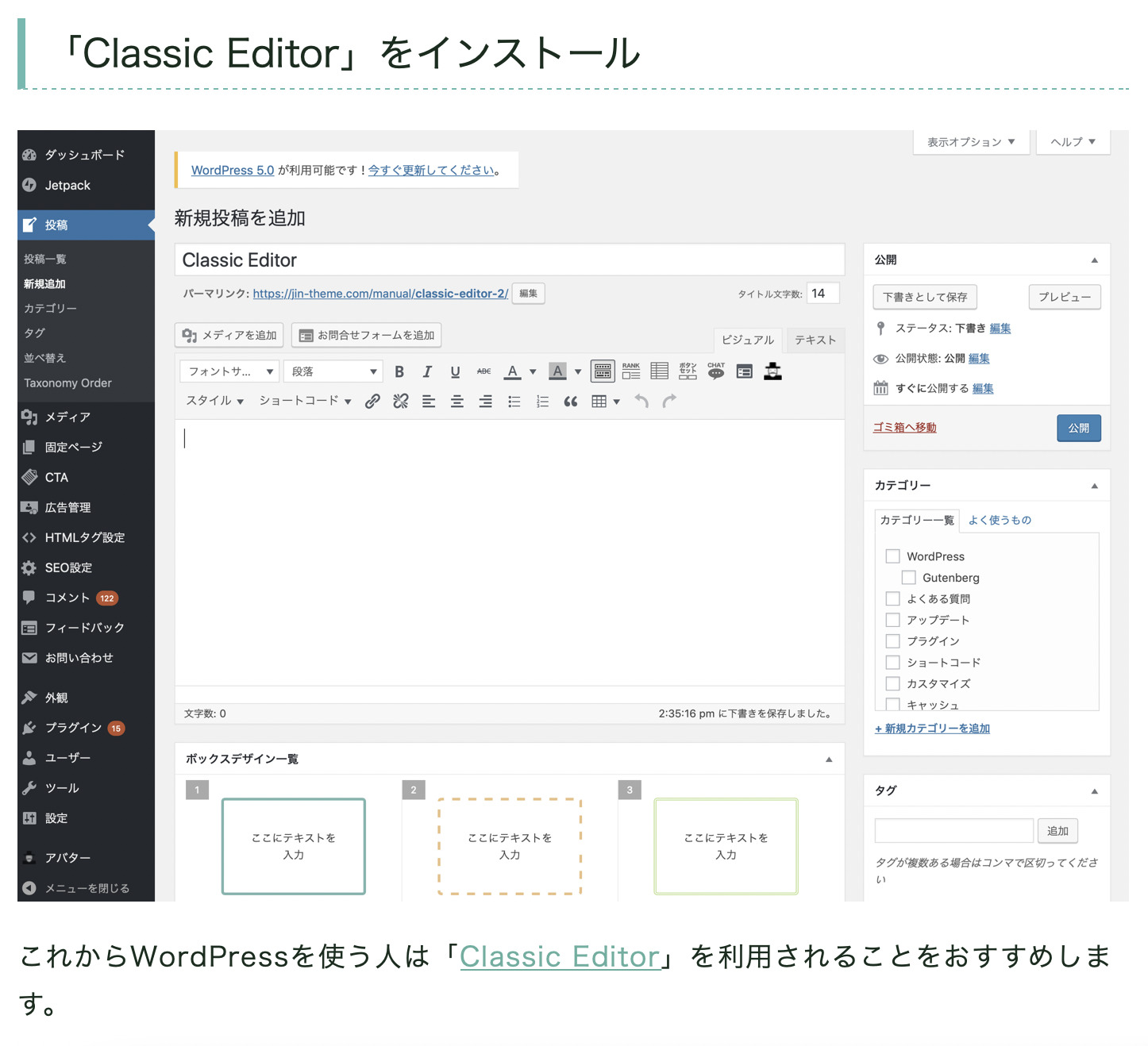This screenshot has width=1148, height=1046.
Task: Click the hat-person icon in toolbar
Action: 772,371
